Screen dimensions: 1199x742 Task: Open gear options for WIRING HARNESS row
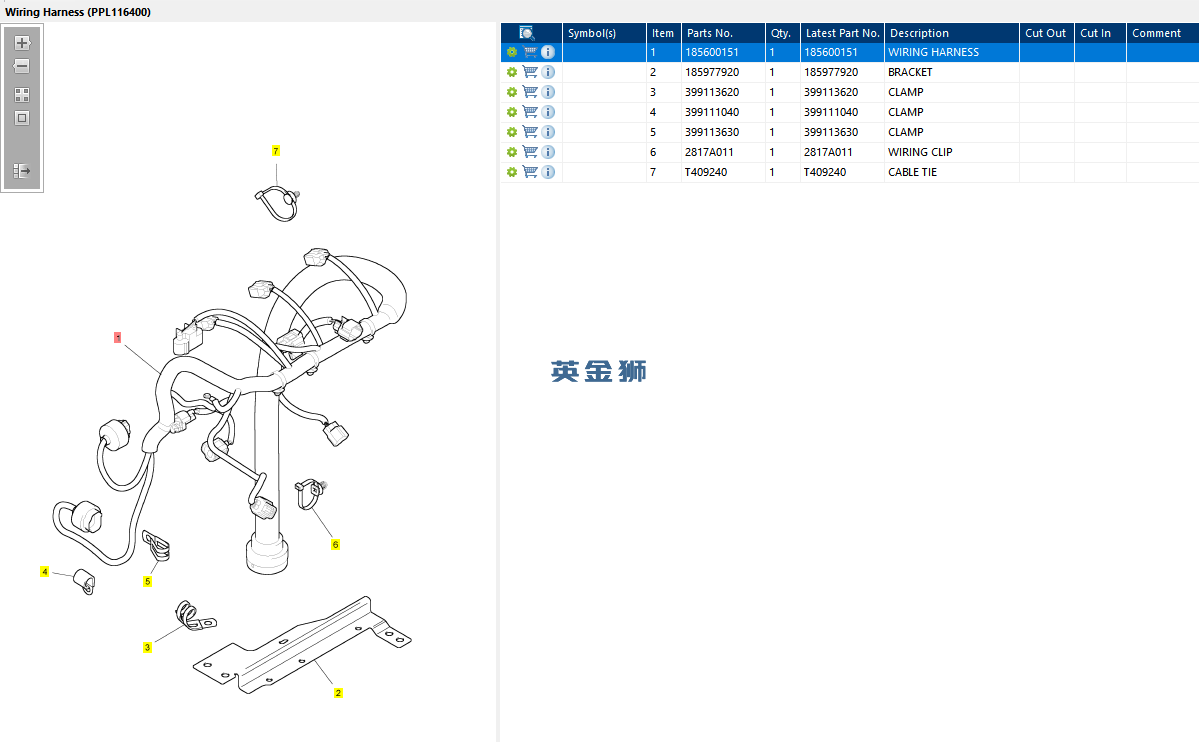pos(512,52)
